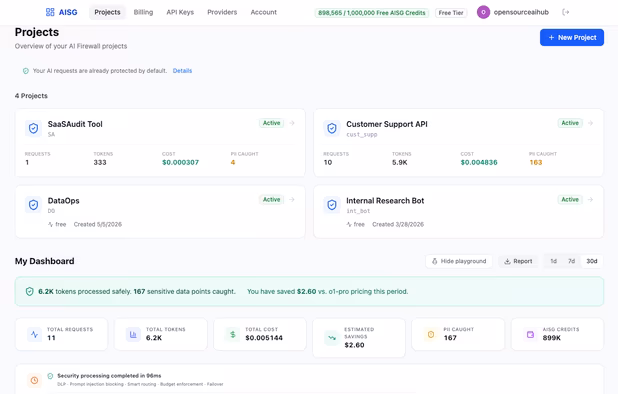This screenshot has width=618, height=394.
Task: Hide the playground
Action: (459, 261)
